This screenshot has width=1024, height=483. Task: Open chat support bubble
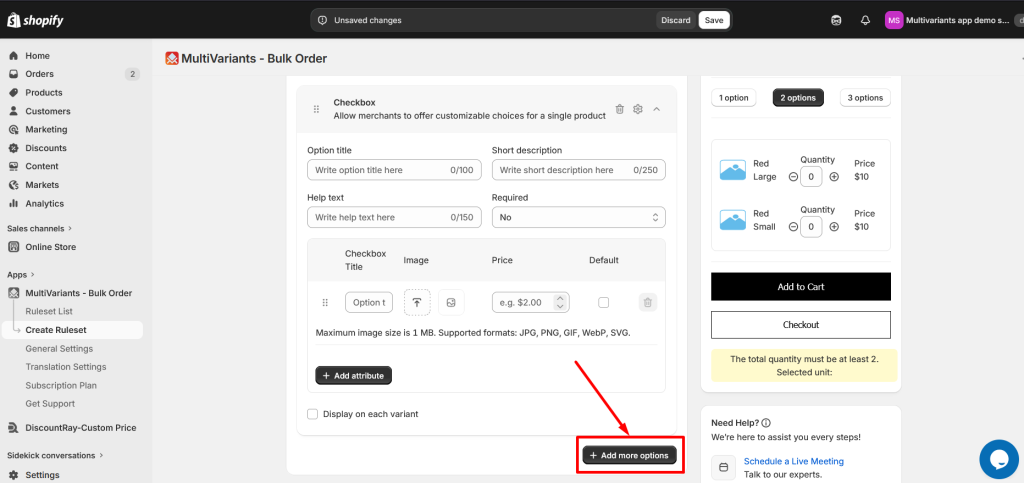pos(999,459)
